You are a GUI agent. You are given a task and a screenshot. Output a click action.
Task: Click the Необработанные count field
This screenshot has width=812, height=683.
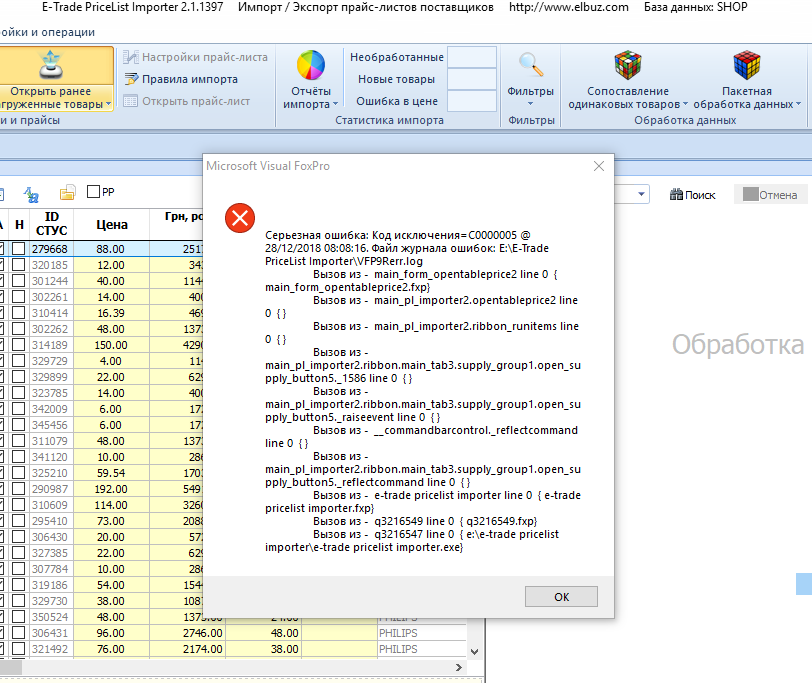coord(472,57)
